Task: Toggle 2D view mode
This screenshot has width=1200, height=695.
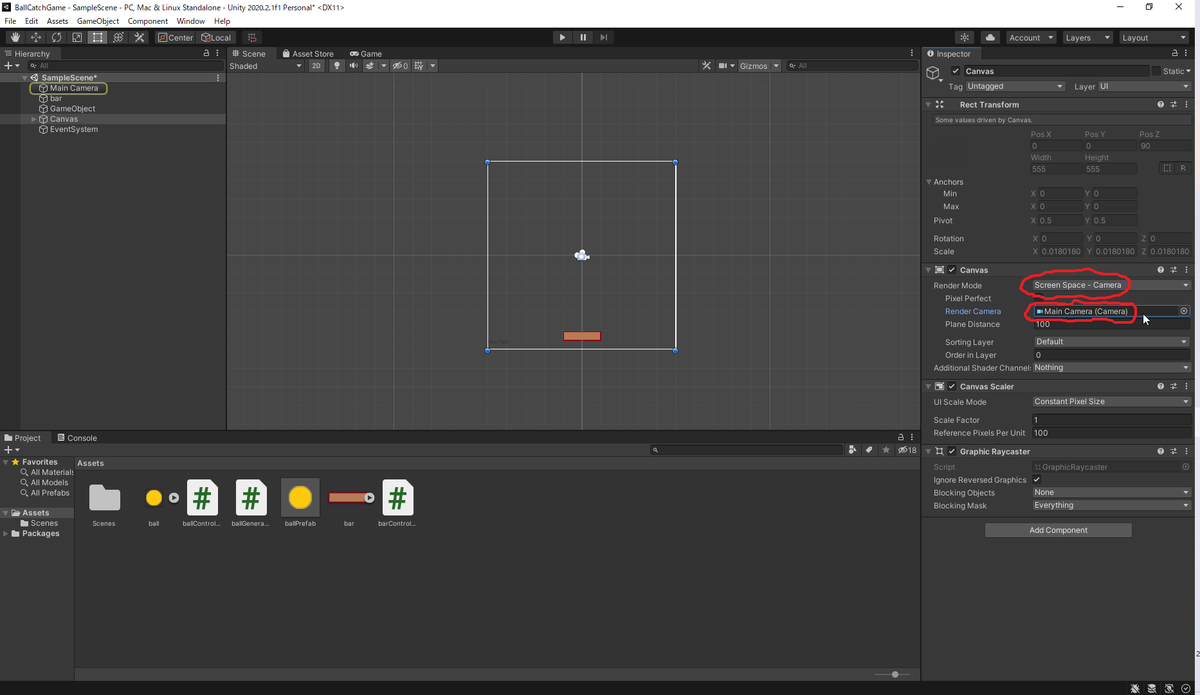Action: click(317, 66)
